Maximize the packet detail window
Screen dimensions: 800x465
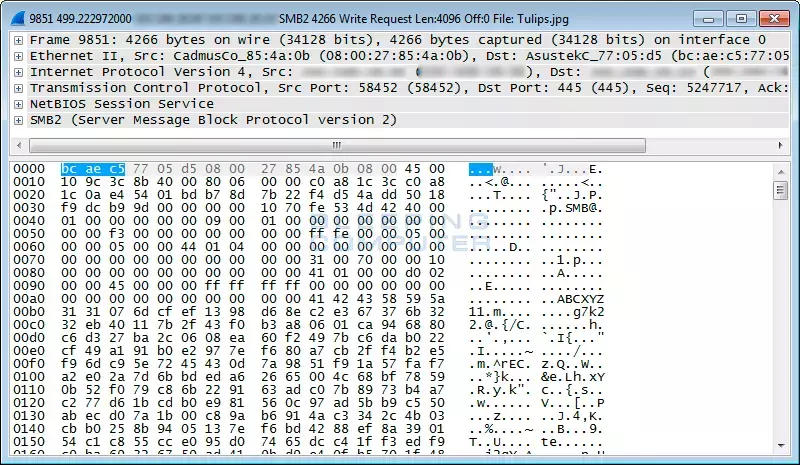pos(741,19)
